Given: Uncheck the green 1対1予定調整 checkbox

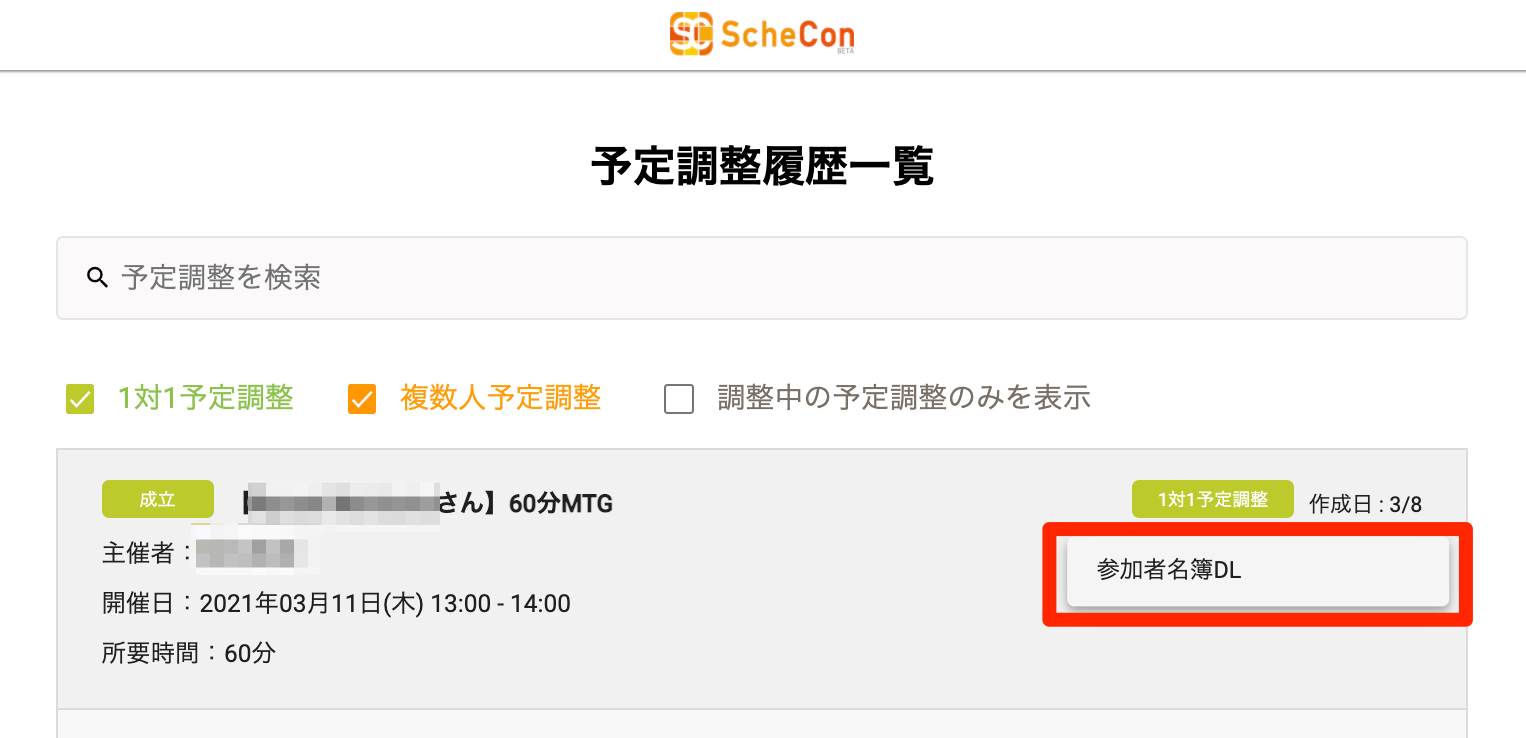Looking at the screenshot, I should [80, 400].
